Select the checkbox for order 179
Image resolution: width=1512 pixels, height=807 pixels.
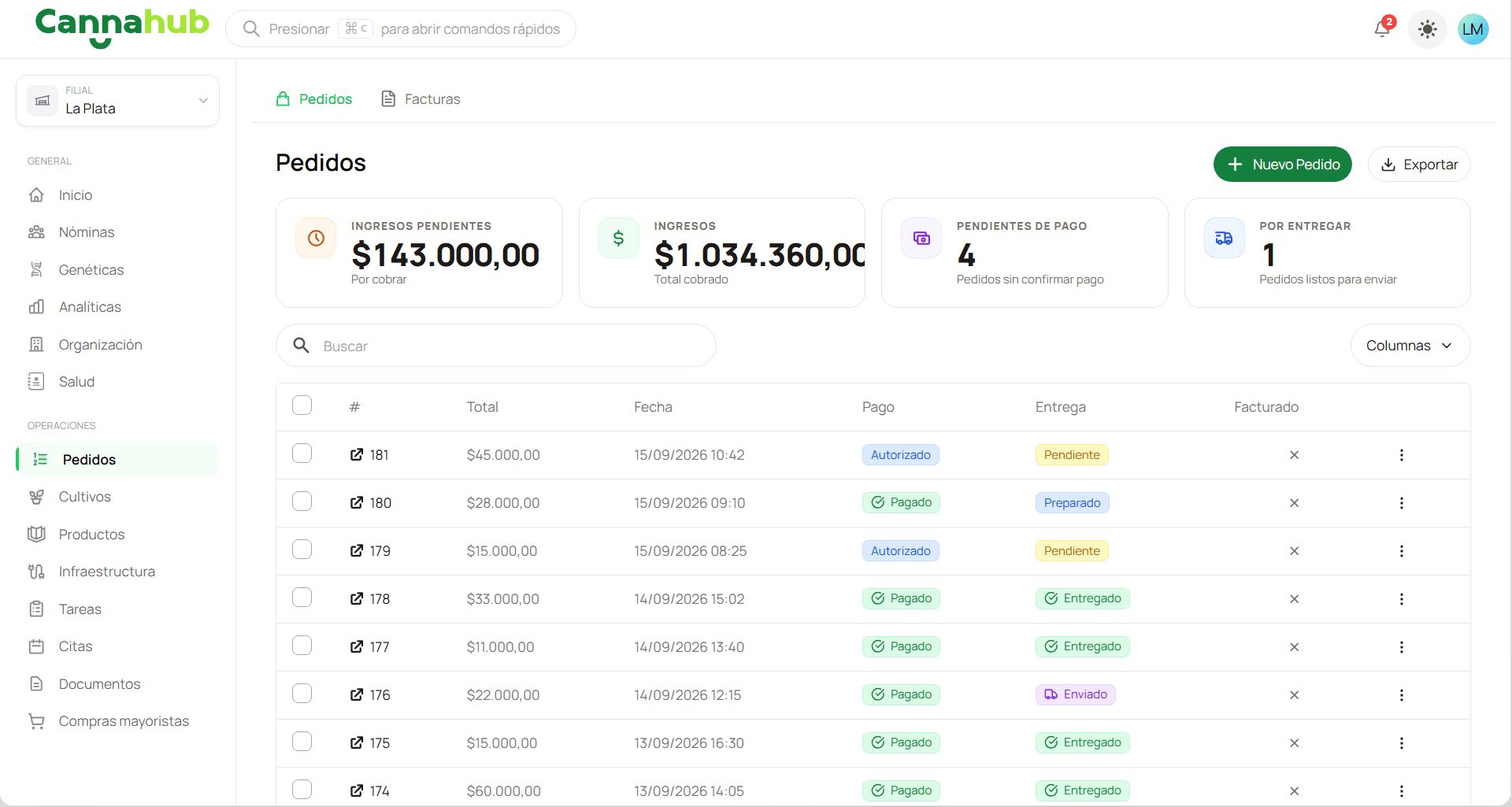click(x=302, y=550)
